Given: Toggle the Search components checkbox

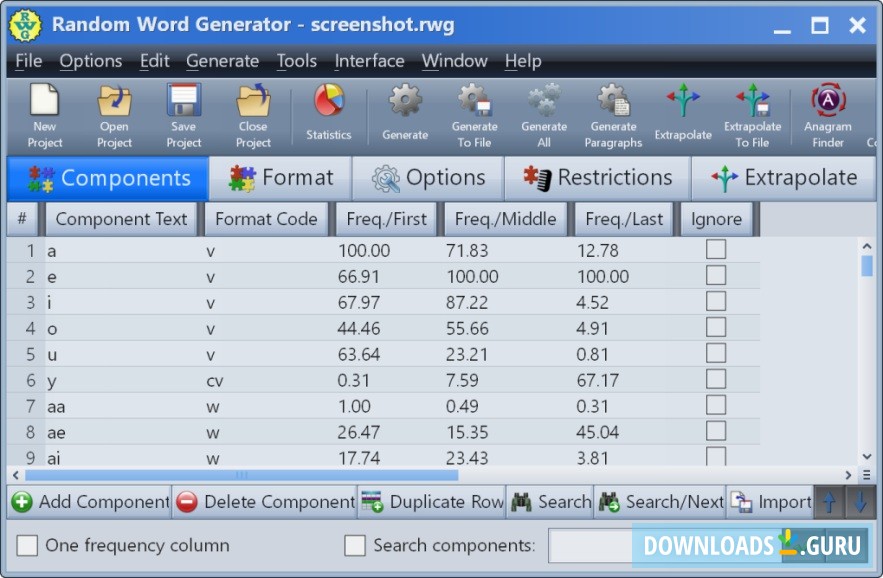Looking at the screenshot, I should 355,545.
